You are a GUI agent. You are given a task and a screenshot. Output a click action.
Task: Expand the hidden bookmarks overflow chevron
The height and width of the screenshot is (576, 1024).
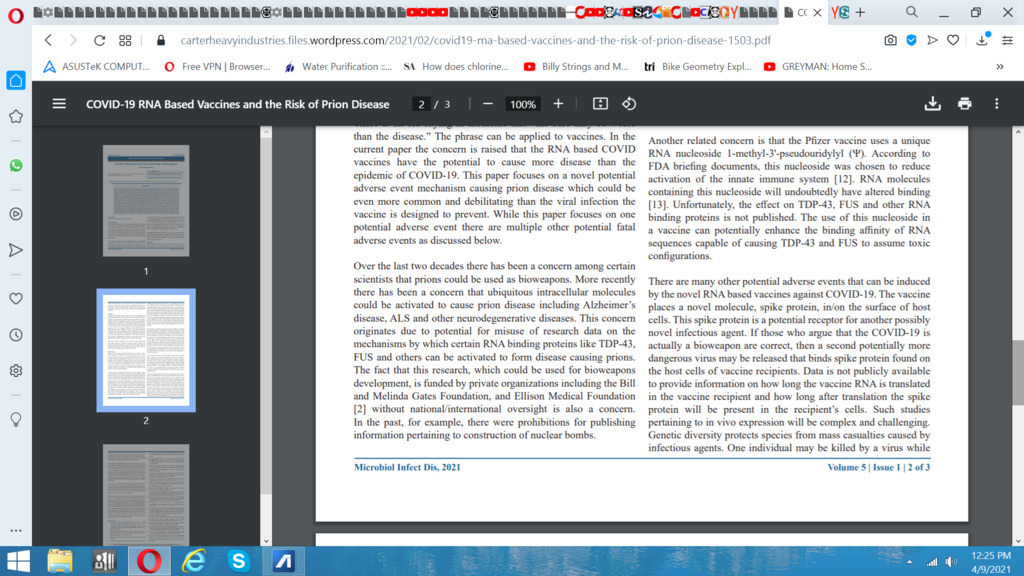pos(999,67)
